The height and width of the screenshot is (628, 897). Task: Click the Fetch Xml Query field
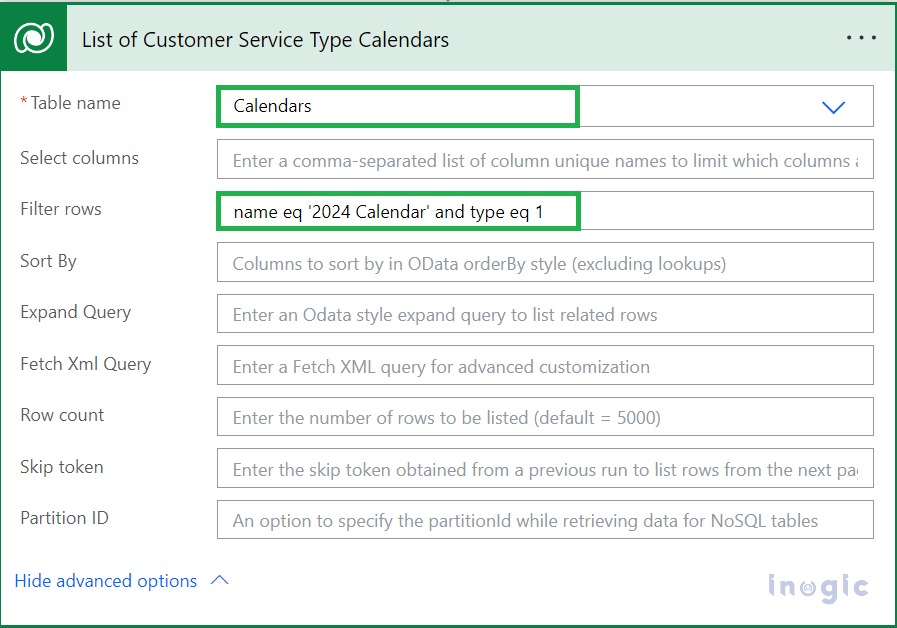click(545, 365)
